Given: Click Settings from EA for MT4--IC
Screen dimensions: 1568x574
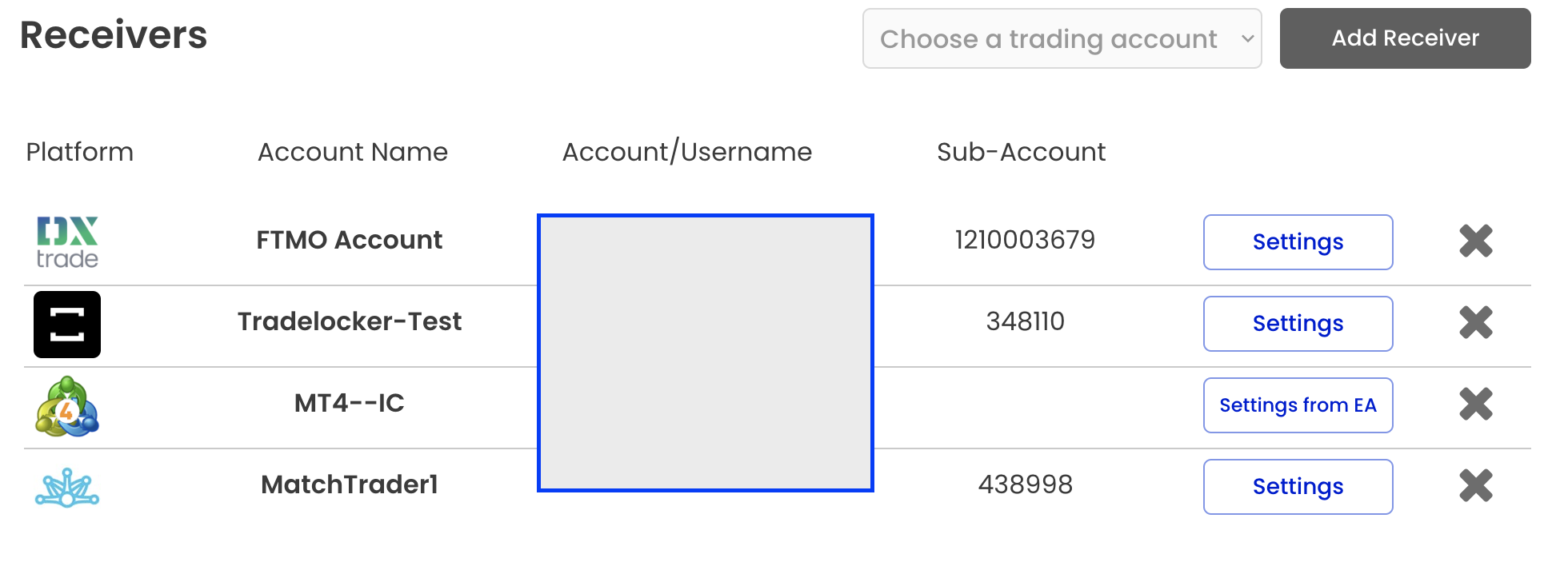Looking at the screenshot, I should 1298,405.
